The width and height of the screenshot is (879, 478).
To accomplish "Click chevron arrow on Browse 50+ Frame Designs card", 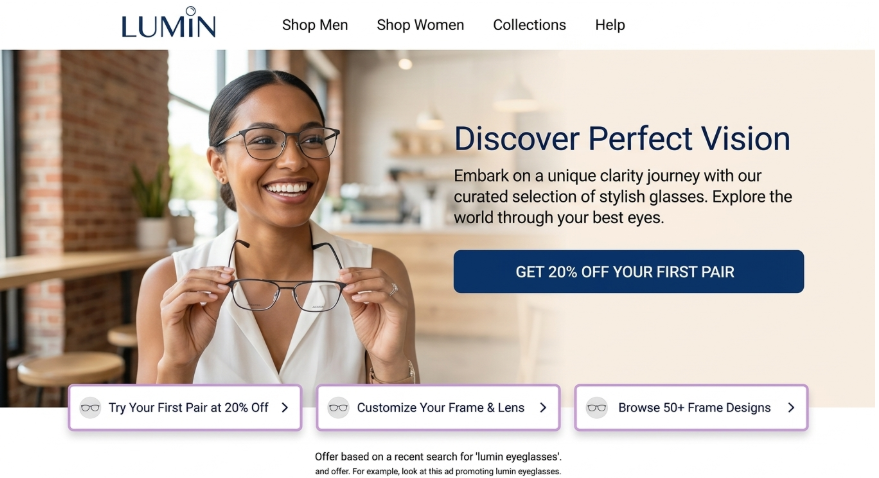I will [x=791, y=407].
